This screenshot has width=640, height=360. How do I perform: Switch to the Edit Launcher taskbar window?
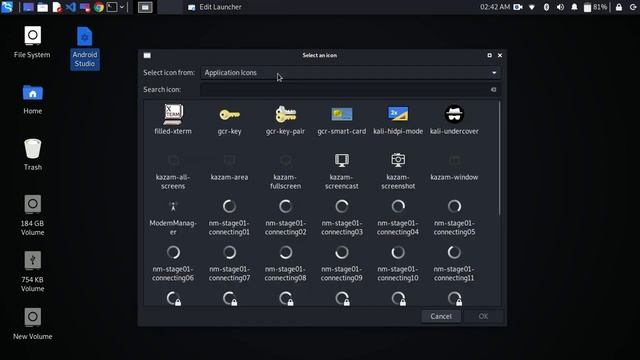[215, 7]
